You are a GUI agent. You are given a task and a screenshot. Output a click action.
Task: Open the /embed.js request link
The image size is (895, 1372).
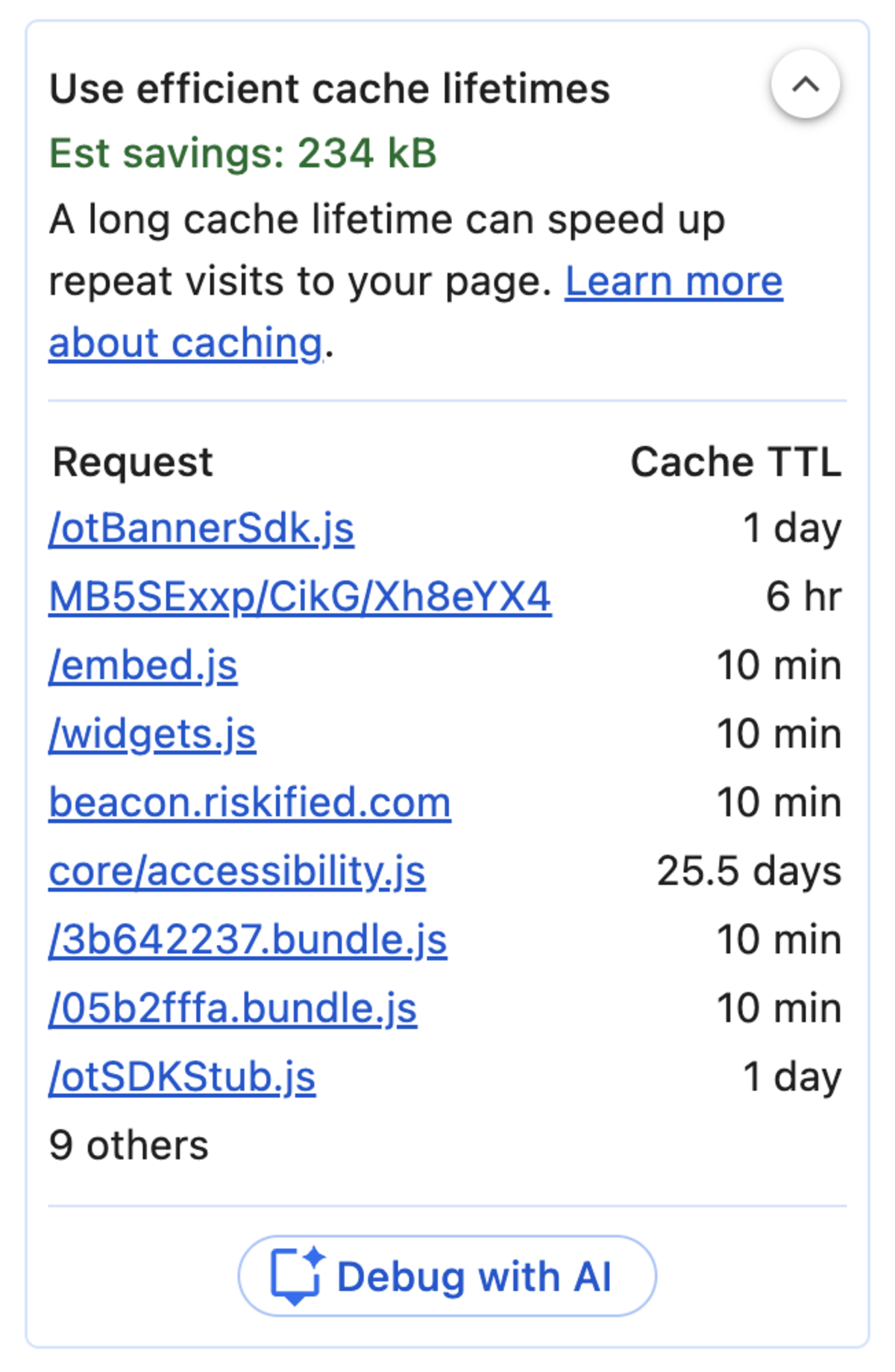pyautogui.click(x=143, y=664)
